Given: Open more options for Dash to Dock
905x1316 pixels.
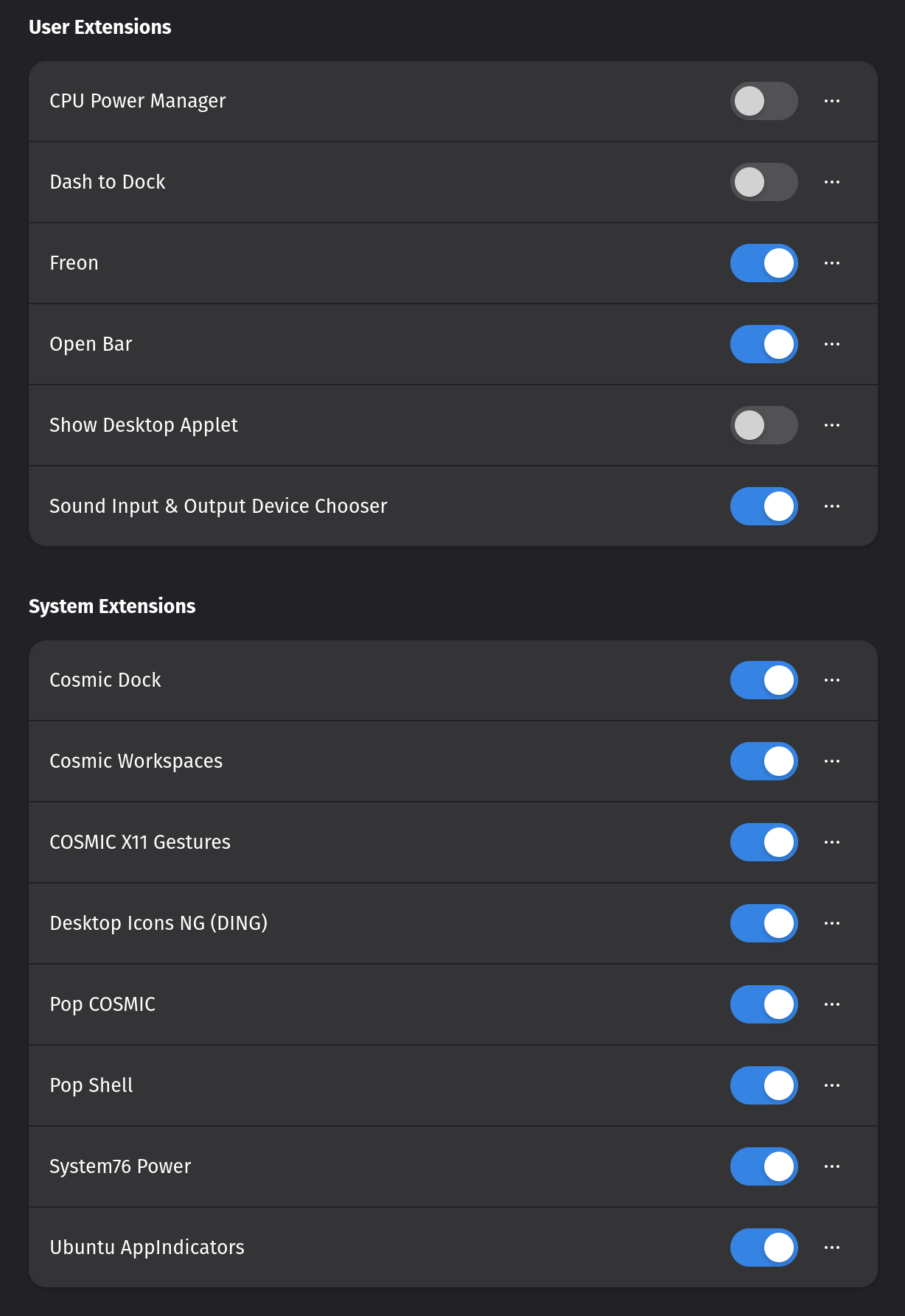Looking at the screenshot, I should 832,182.
